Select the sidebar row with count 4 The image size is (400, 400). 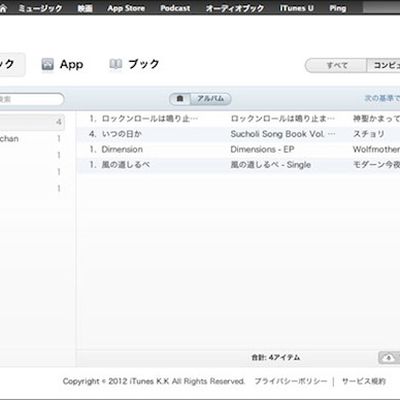32,122
